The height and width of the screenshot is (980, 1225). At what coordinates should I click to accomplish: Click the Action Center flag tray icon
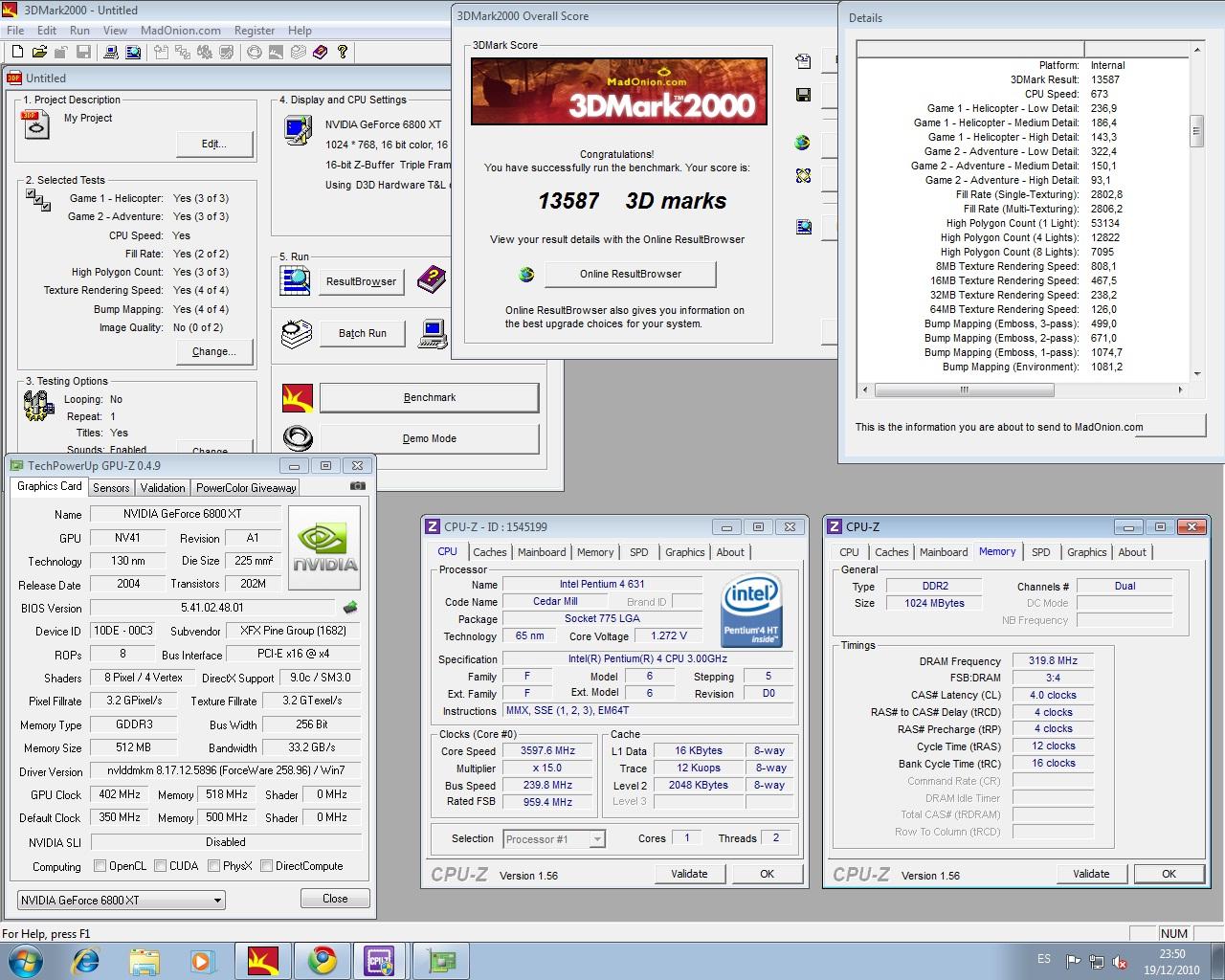[1074, 962]
